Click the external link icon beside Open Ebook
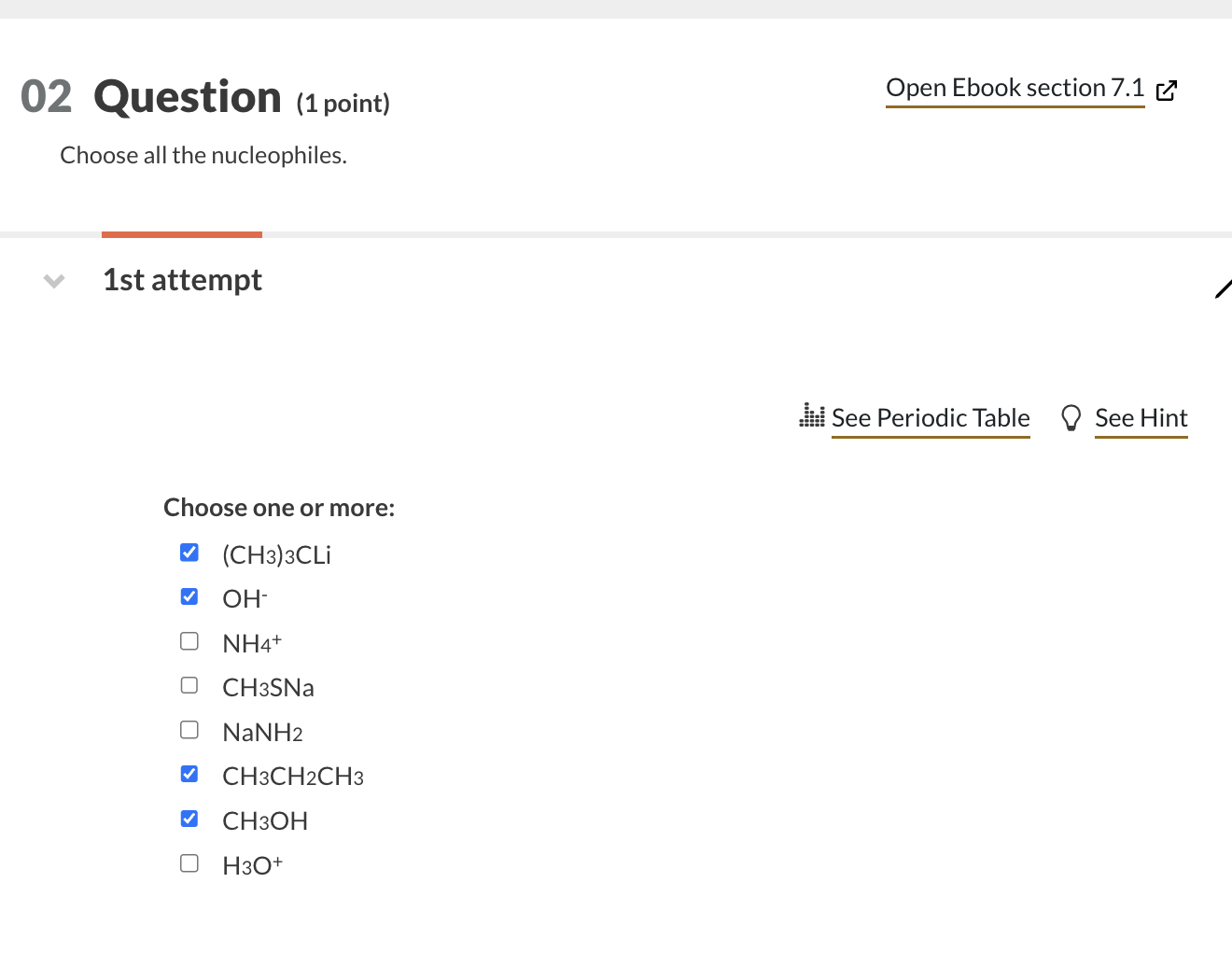This screenshot has width=1232, height=967. point(1167,91)
